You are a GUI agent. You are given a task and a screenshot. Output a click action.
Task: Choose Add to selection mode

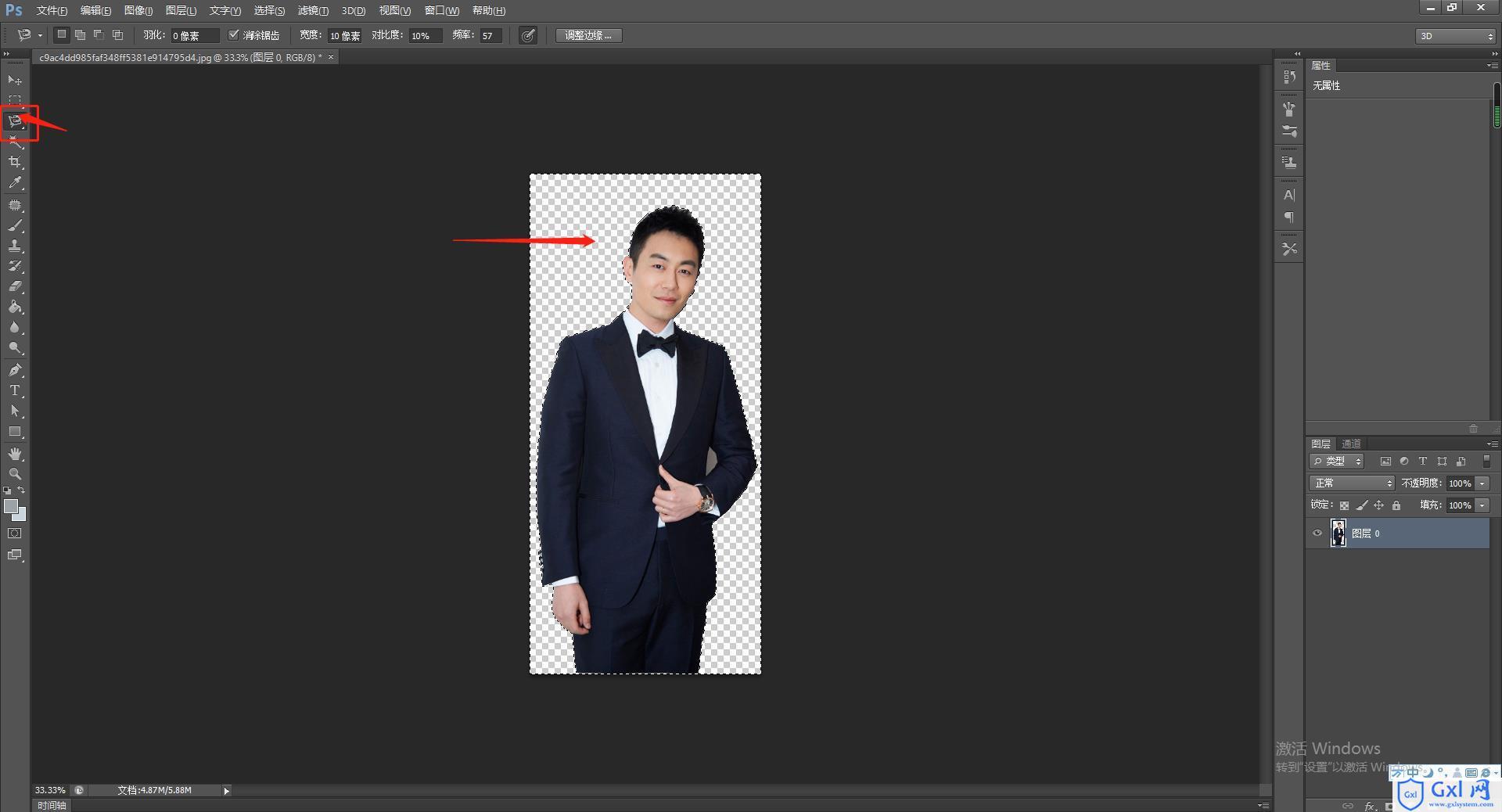tap(80, 35)
